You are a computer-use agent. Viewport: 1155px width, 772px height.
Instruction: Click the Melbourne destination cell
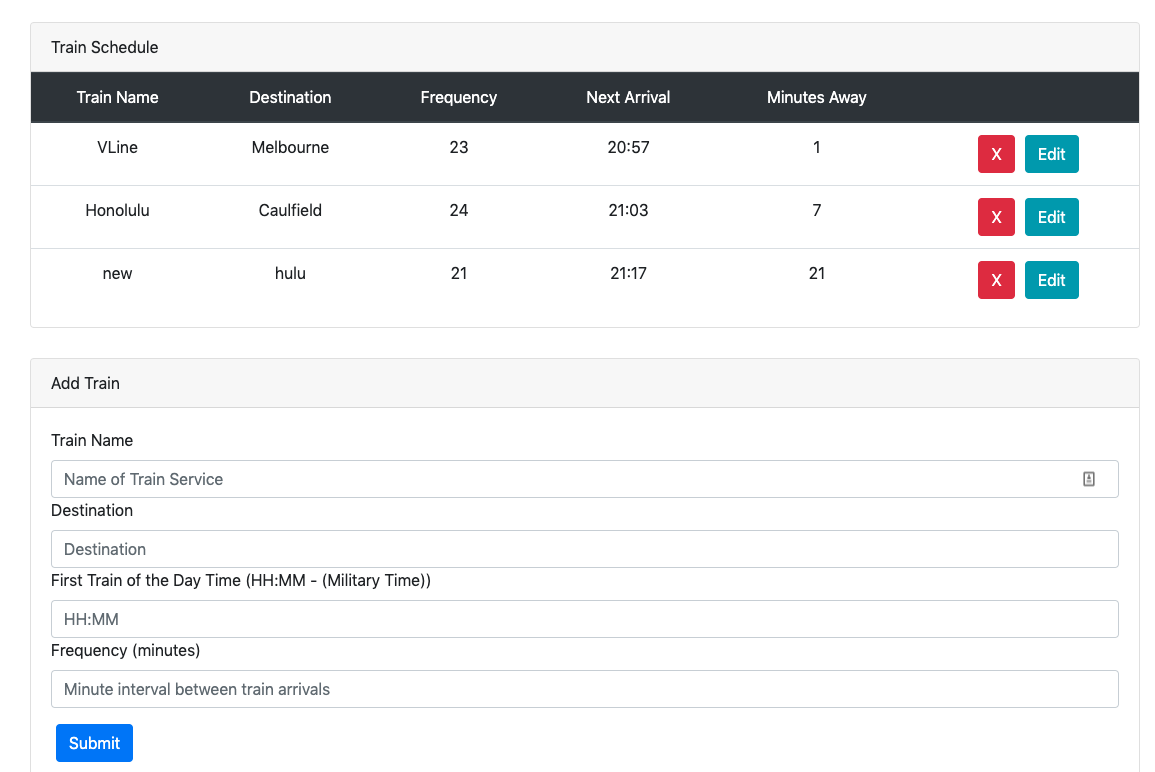(x=290, y=147)
